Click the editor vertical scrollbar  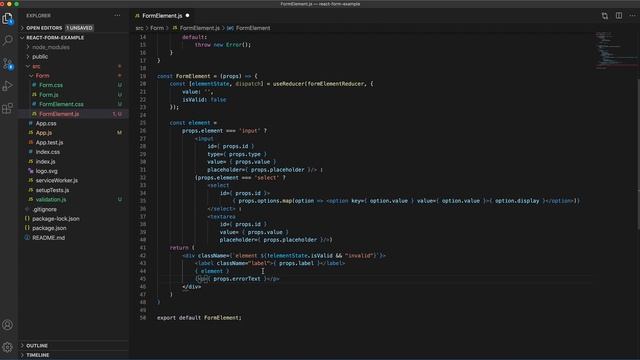[638, 131]
